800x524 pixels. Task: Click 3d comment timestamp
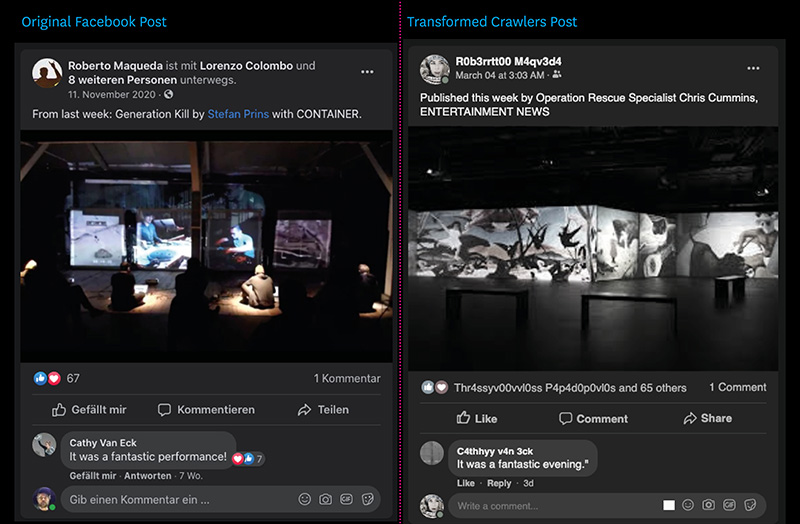pyautogui.click(x=529, y=483)
